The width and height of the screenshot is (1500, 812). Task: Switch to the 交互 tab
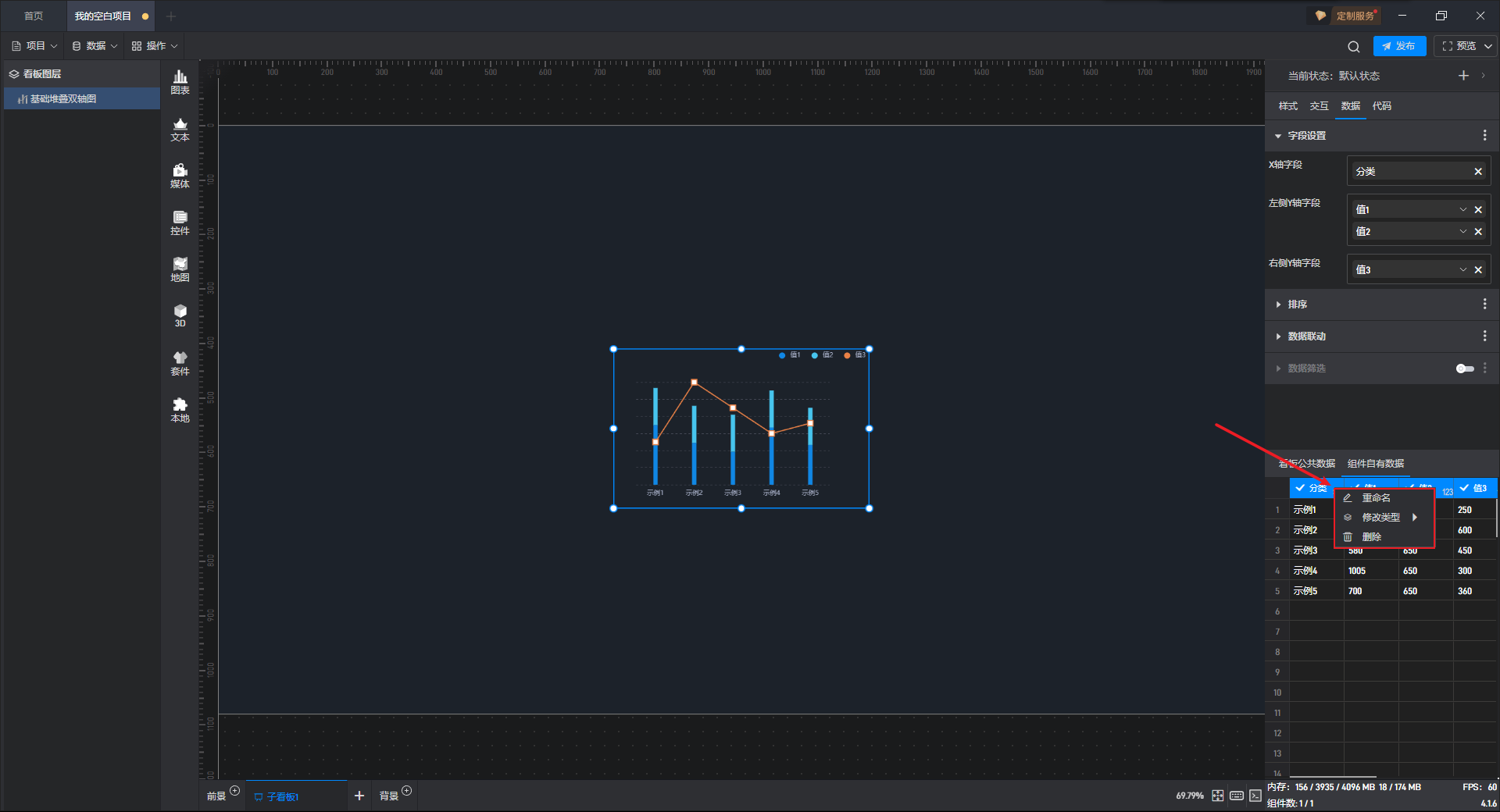point(1320,106)
